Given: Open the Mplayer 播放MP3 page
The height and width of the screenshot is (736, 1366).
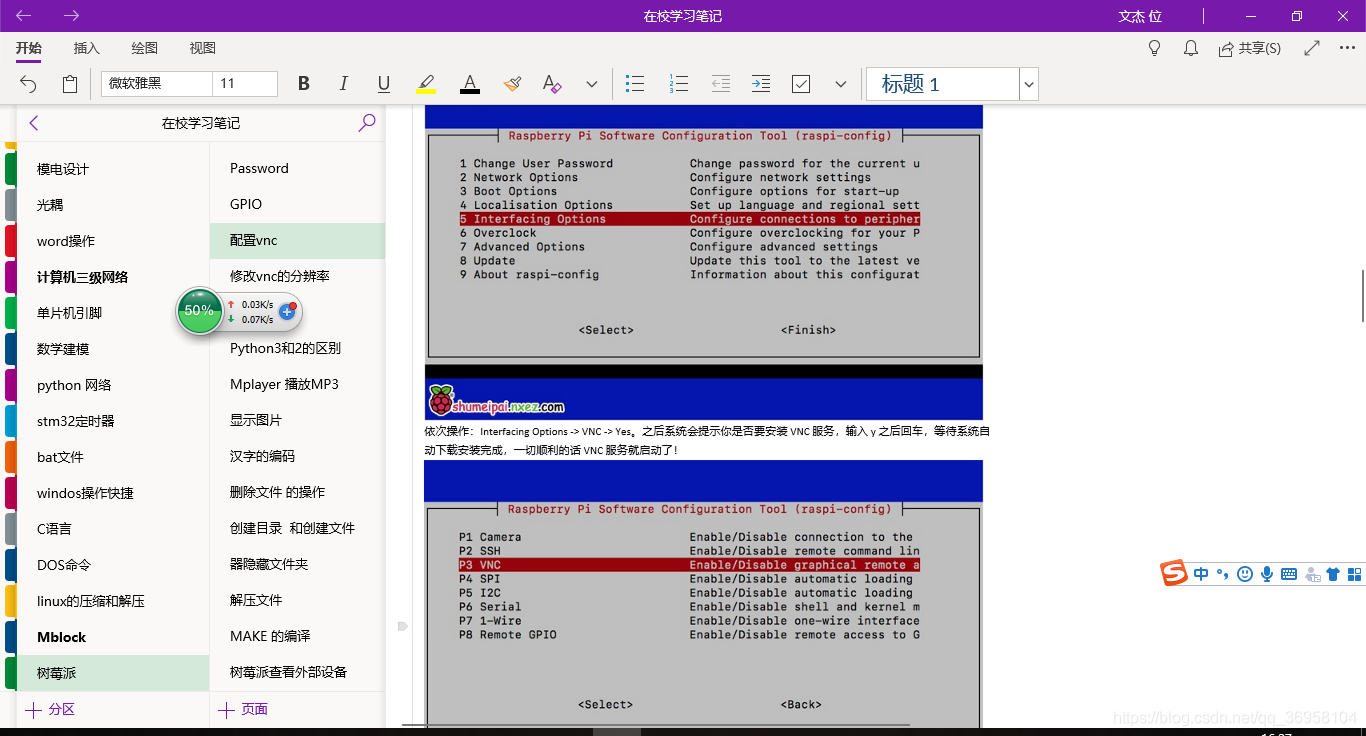Looking at the screenshot, I should tap(297, 384).
